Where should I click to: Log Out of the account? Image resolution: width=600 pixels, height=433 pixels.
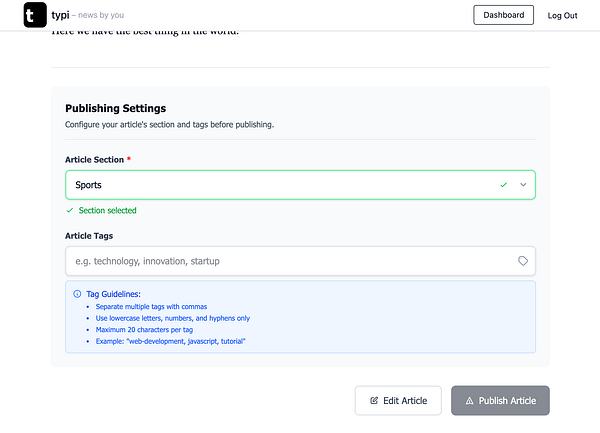coord(563,16)
